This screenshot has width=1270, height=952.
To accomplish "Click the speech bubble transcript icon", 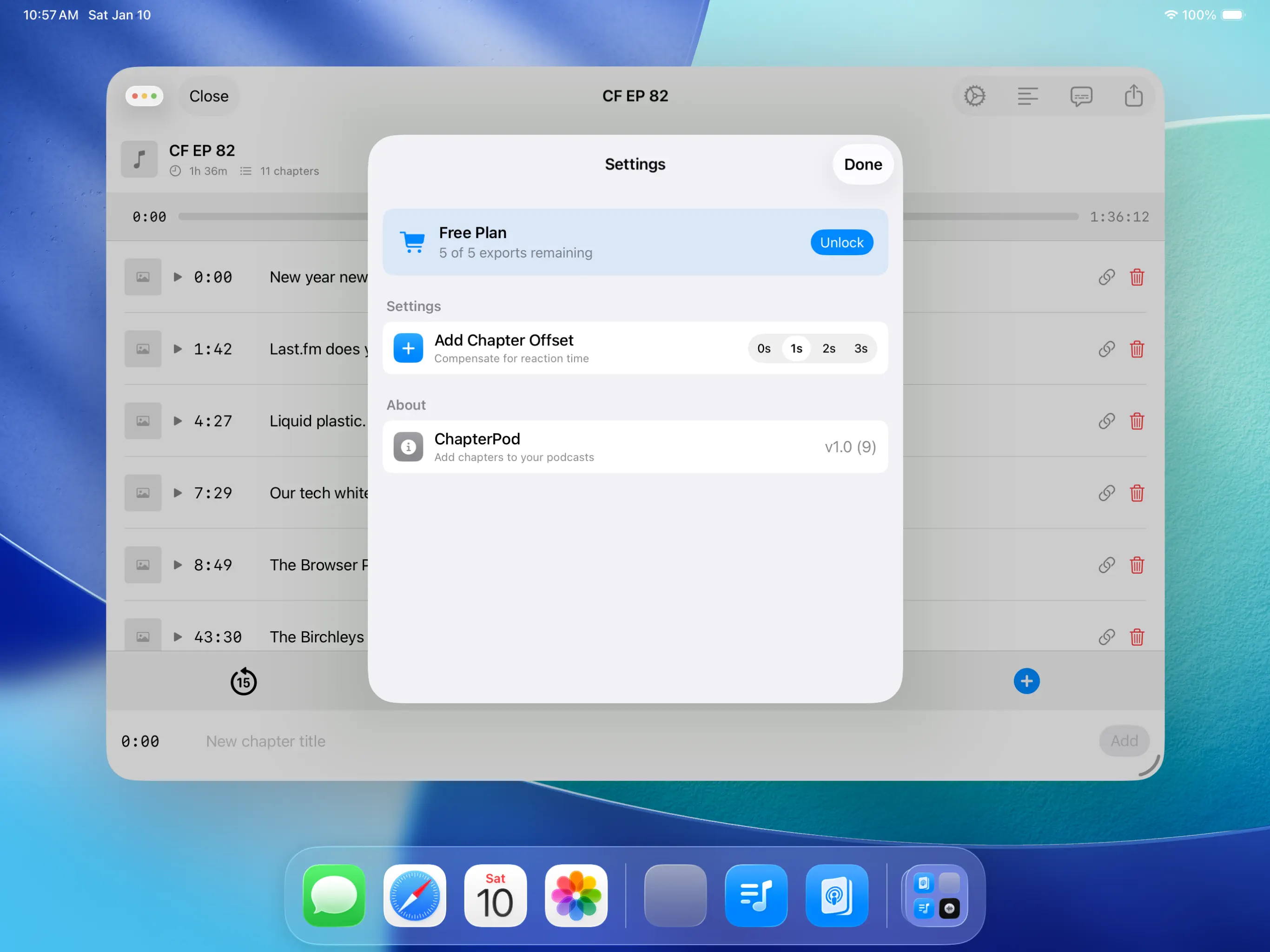I will (x=1080, y=96).
